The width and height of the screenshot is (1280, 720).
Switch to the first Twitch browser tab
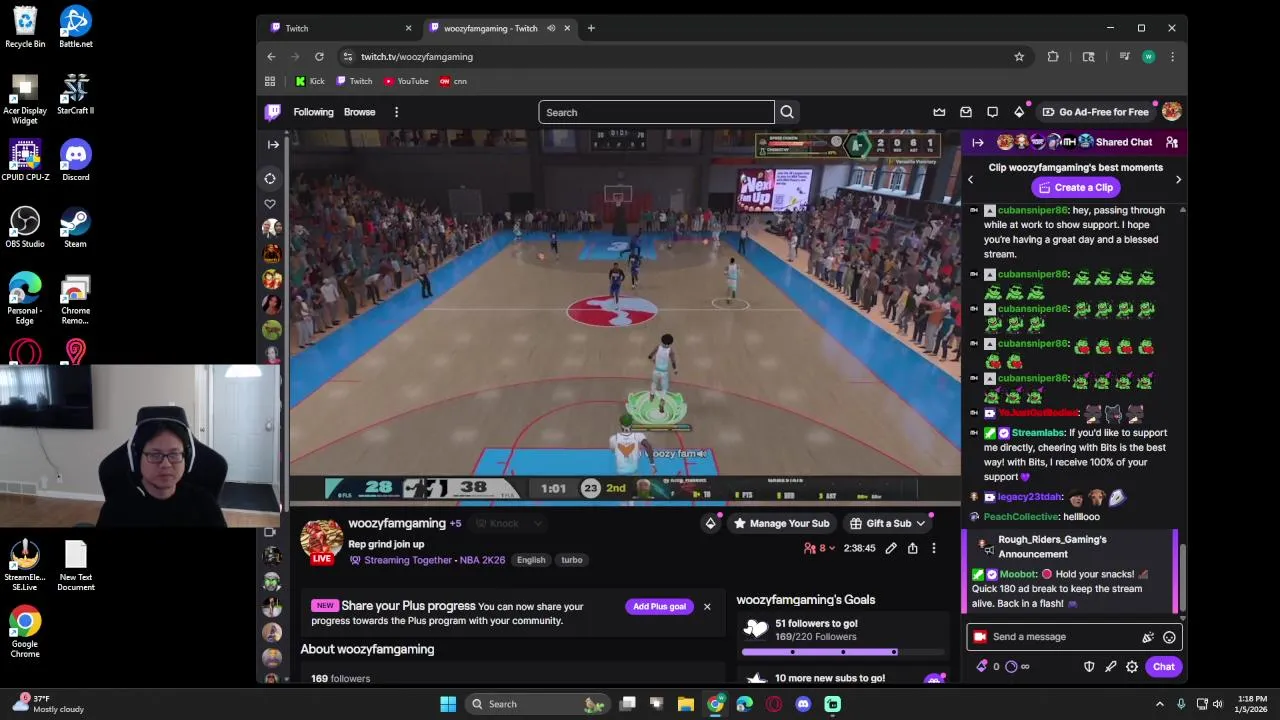coord(340,28)
